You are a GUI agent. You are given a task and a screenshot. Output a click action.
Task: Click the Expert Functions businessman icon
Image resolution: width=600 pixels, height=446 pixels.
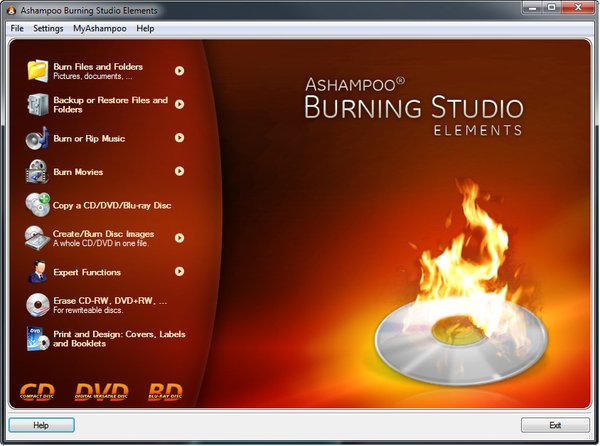(38, 272)
